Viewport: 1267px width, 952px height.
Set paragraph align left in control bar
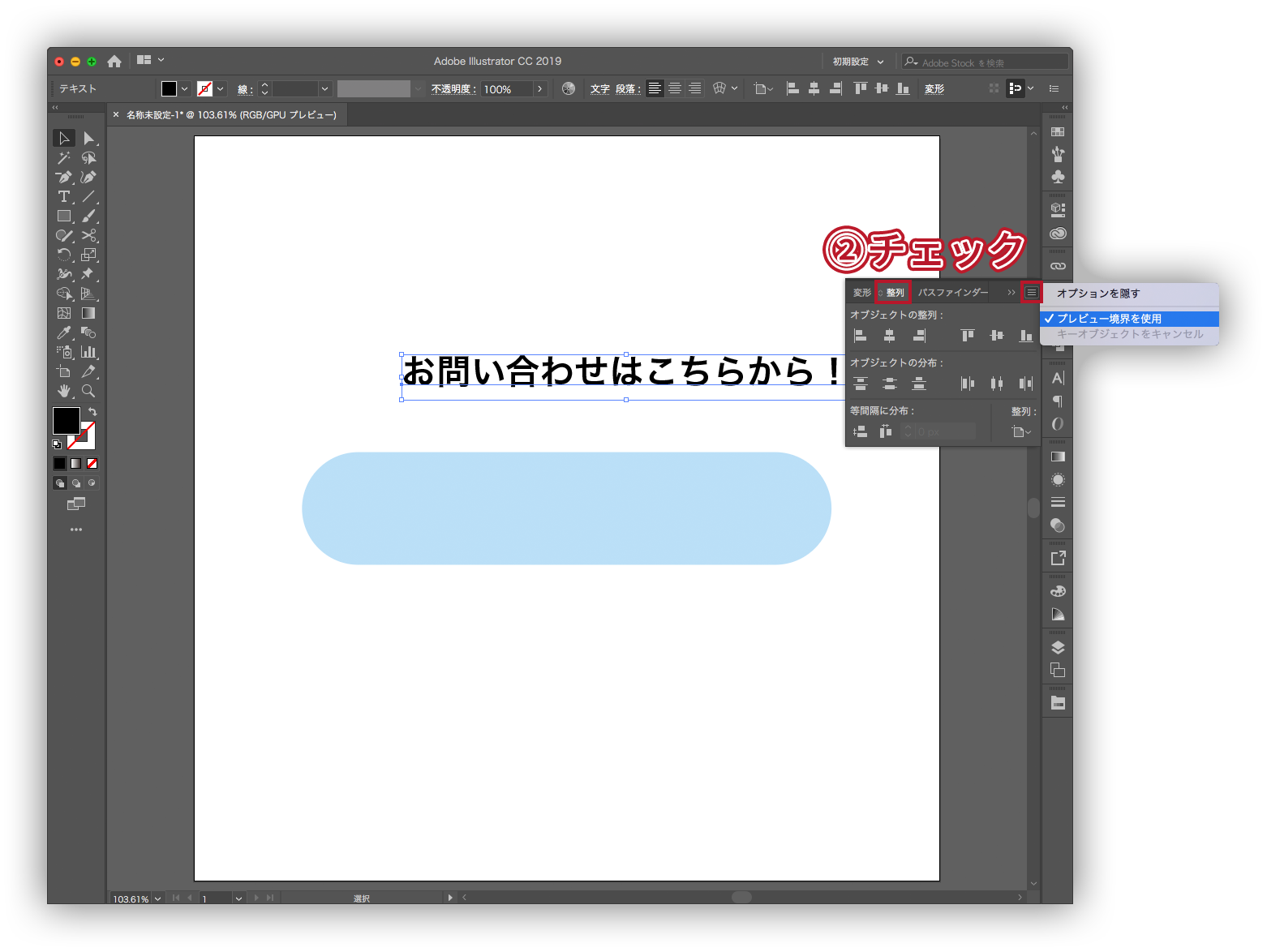[x=655, y=88]
